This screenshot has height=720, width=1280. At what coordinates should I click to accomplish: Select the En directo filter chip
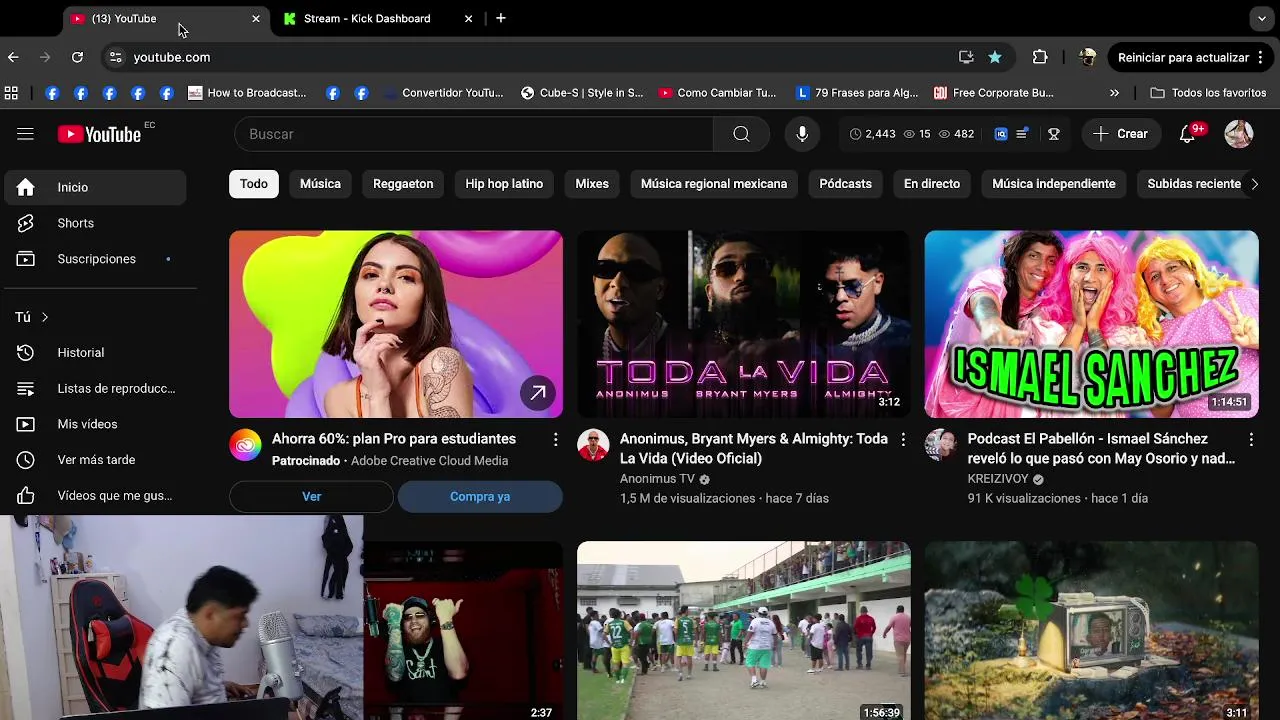coord(932,184)
